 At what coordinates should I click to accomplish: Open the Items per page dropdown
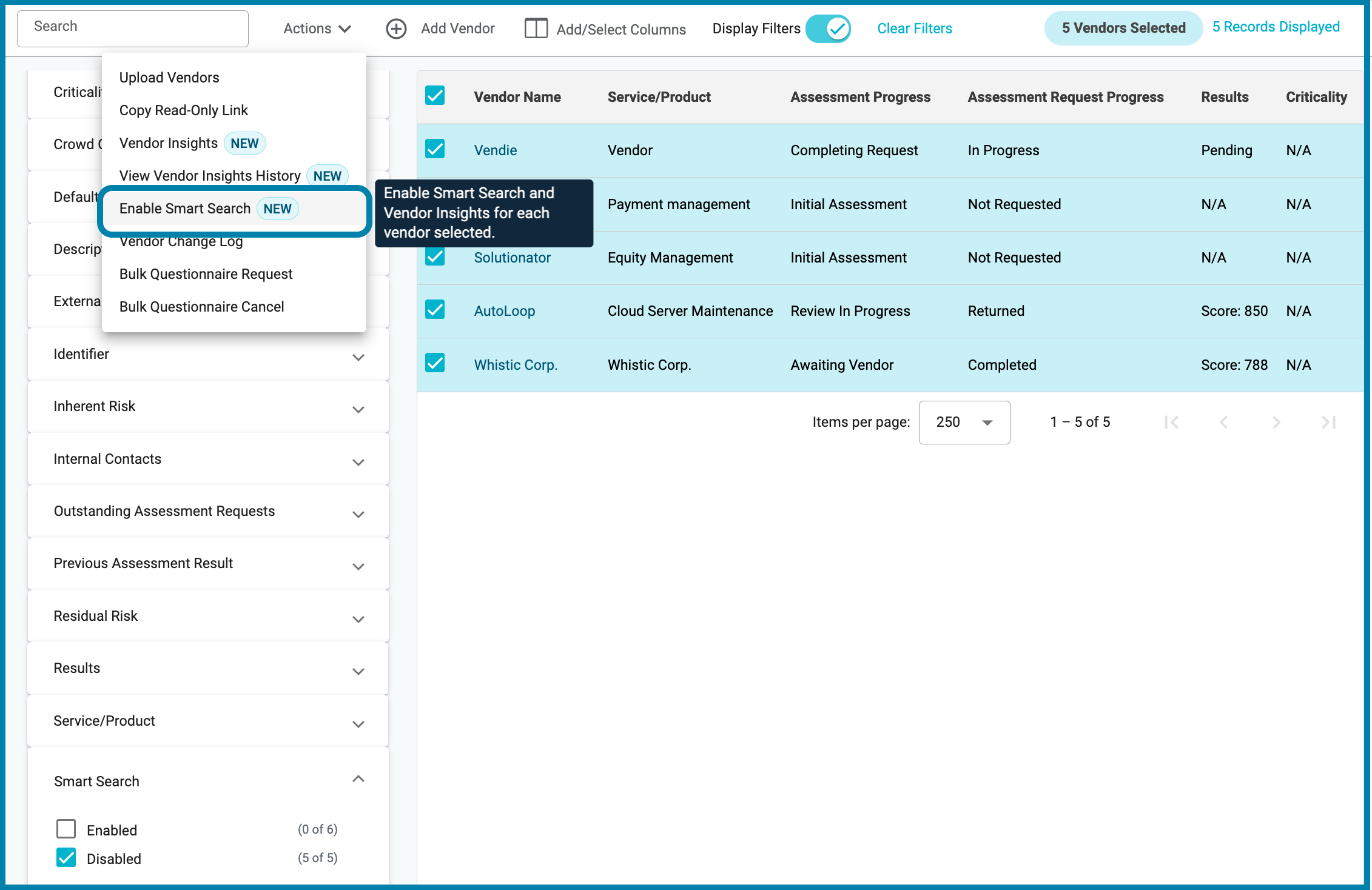coord(964,422)
